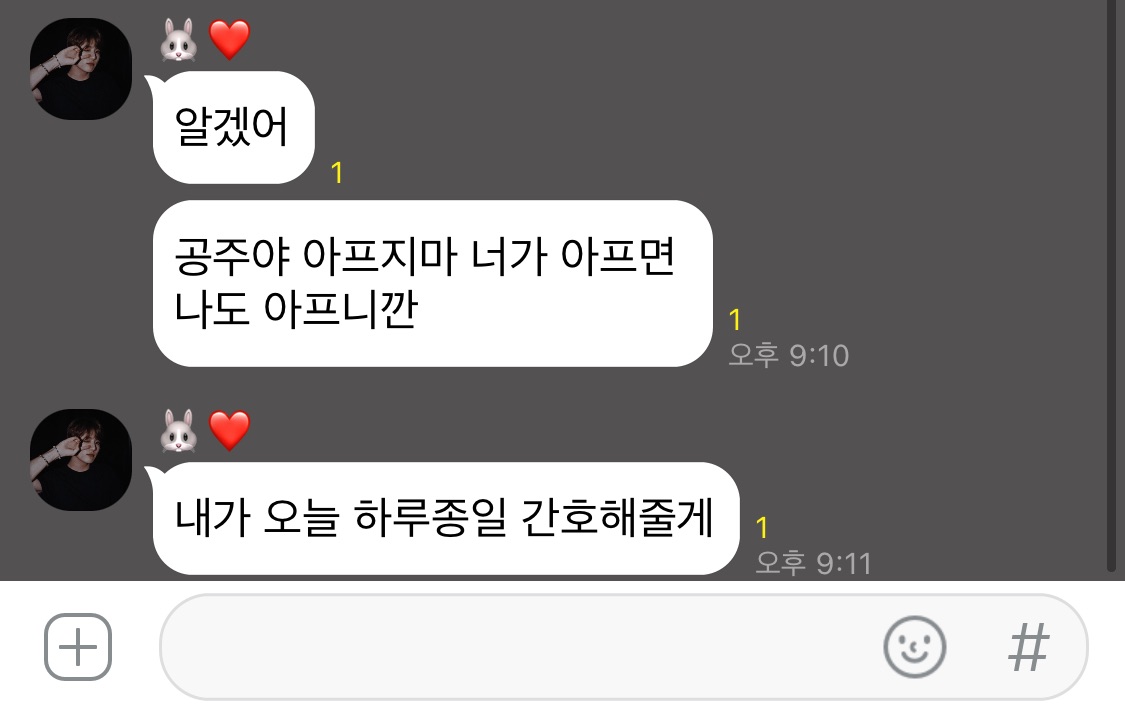Tap red heart in top sender name
The image size is (1125, 727).
pyautogui.click(x=230, y=39)
